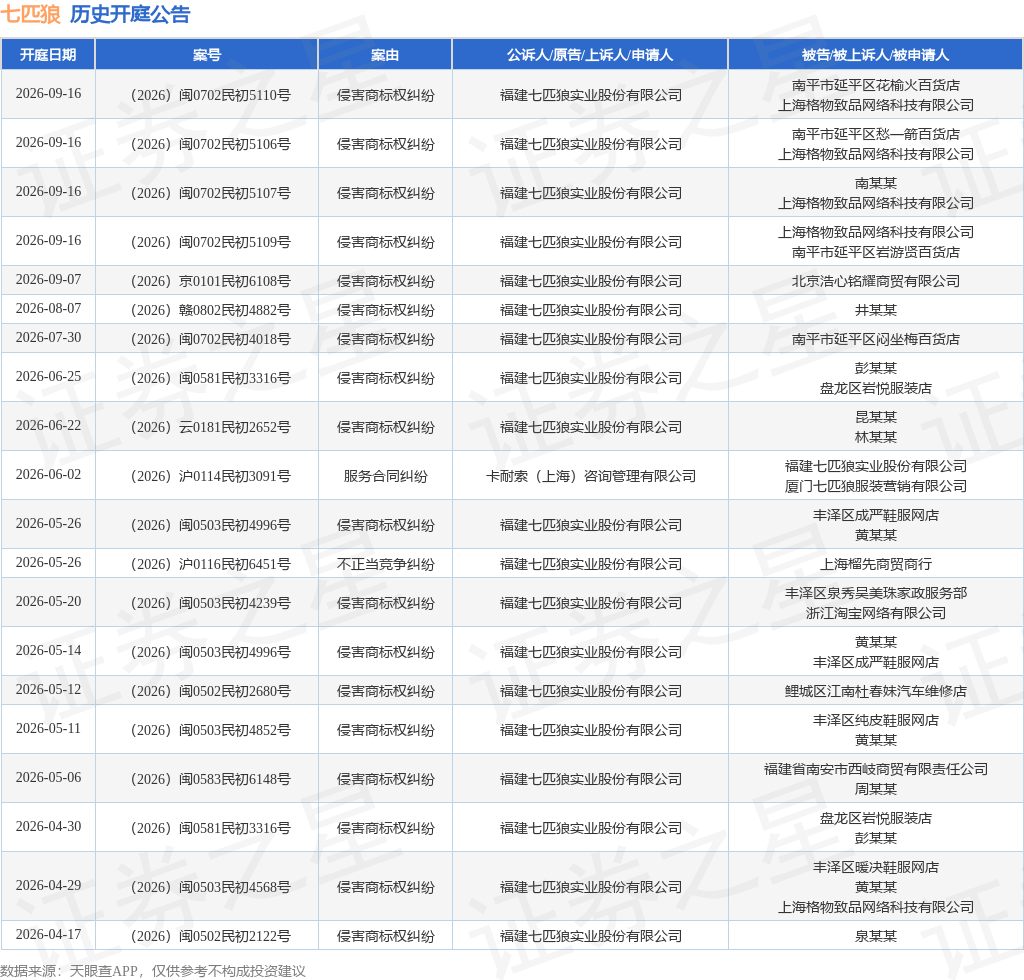
Task: Click the 公诉人/原告/上诉人/申请人 column header
Action: pyautogui.click(x=590, y=55)
